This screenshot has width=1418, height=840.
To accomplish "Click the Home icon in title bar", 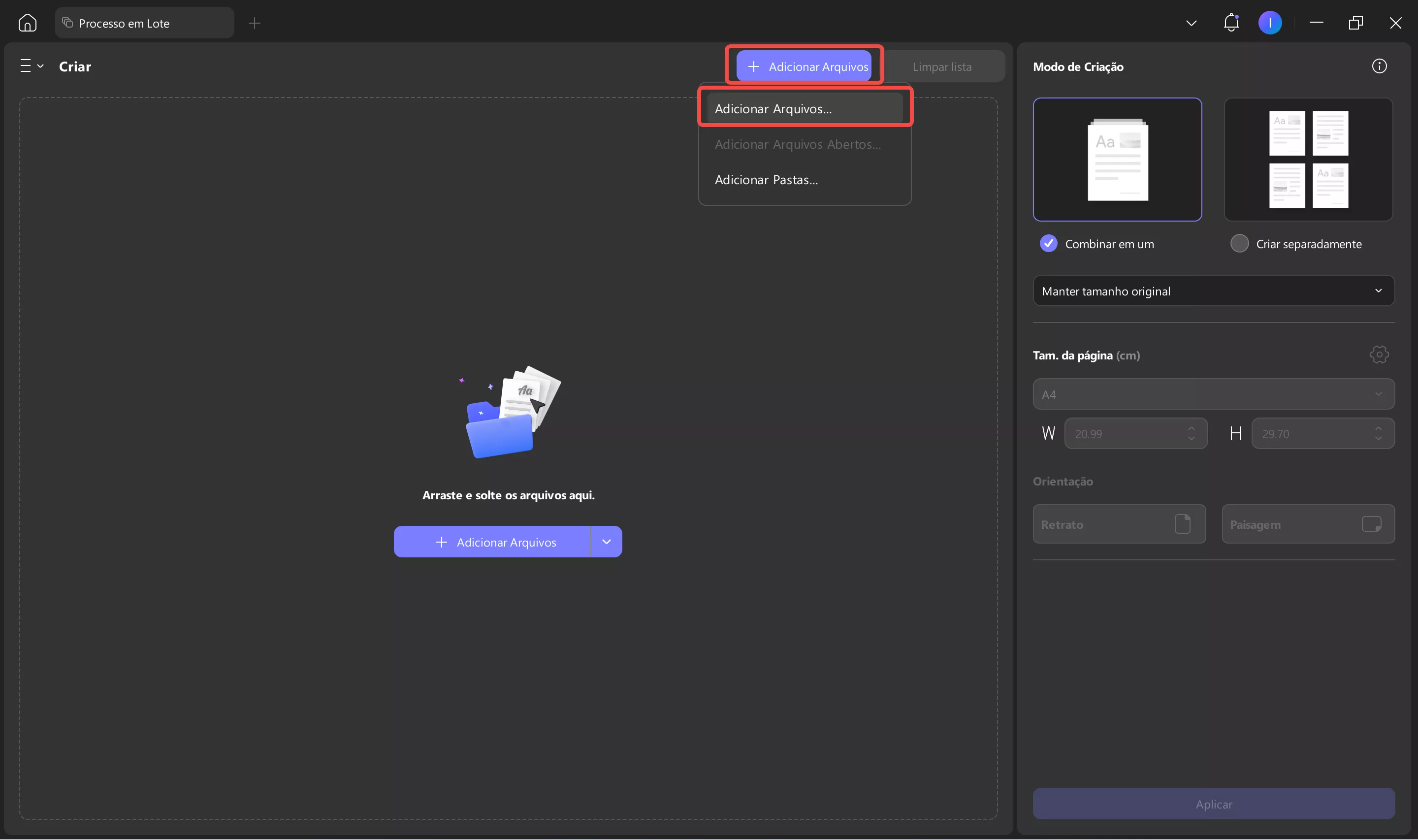I will 27,23.
